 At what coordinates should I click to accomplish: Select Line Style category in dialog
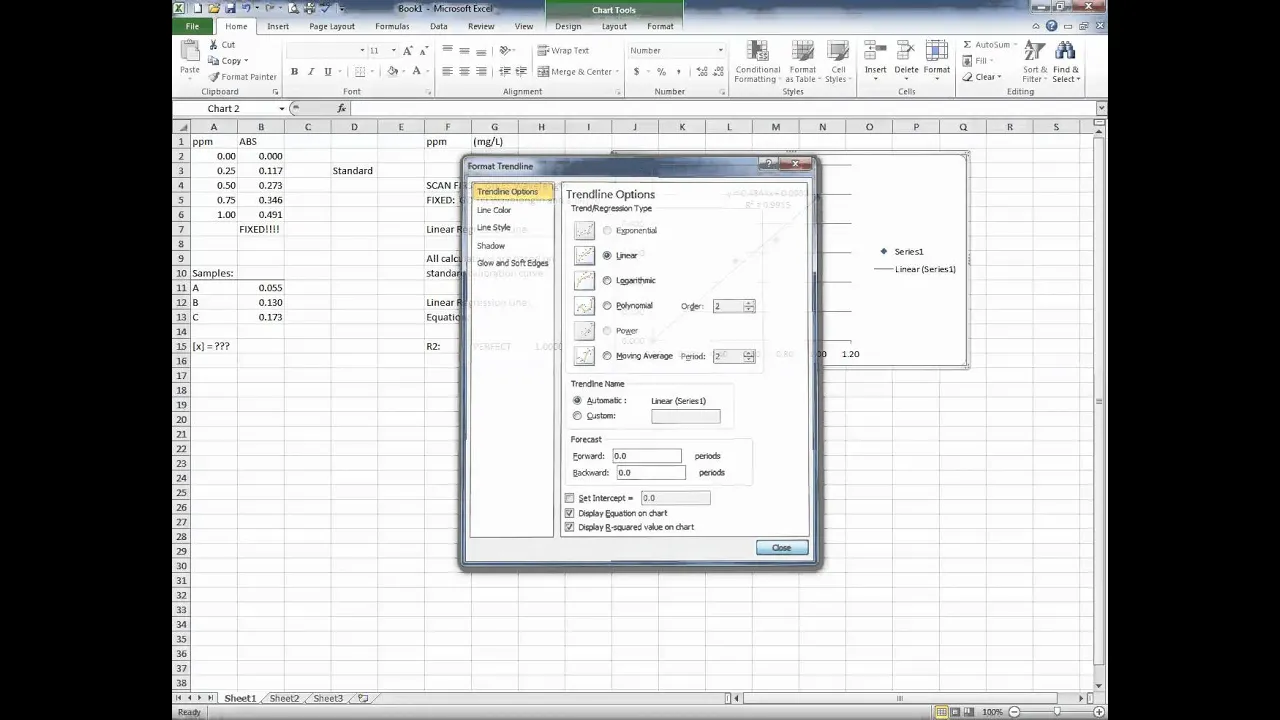click(x=494, y=228)
